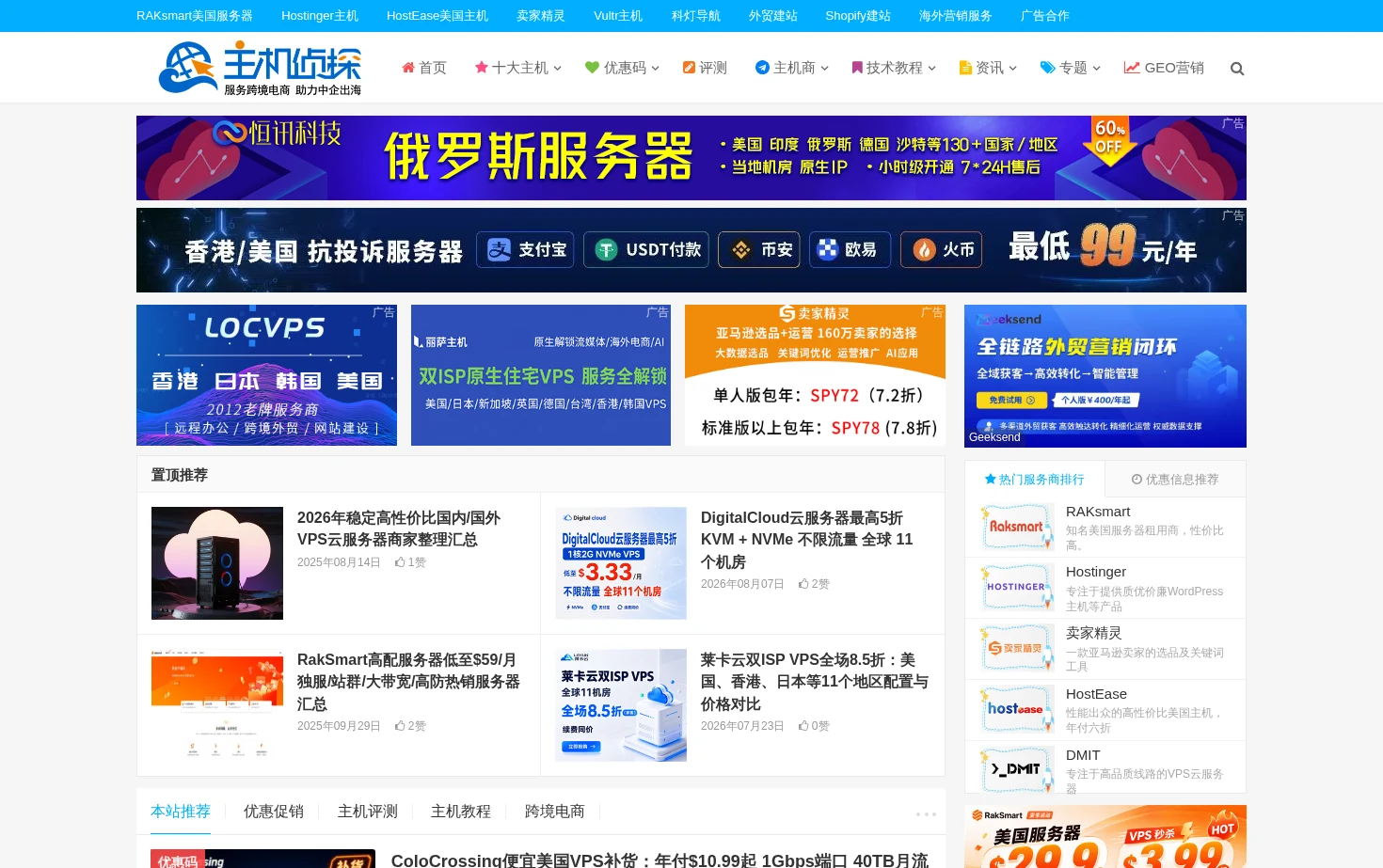
Task: Open Vultr主机 top bar link
Action: [618, 16]
